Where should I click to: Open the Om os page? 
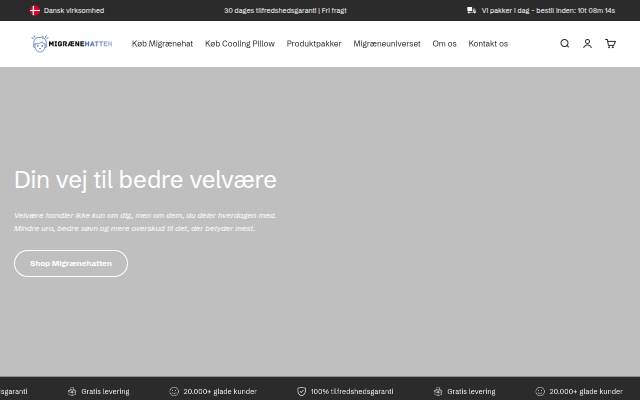coord(444,44)
